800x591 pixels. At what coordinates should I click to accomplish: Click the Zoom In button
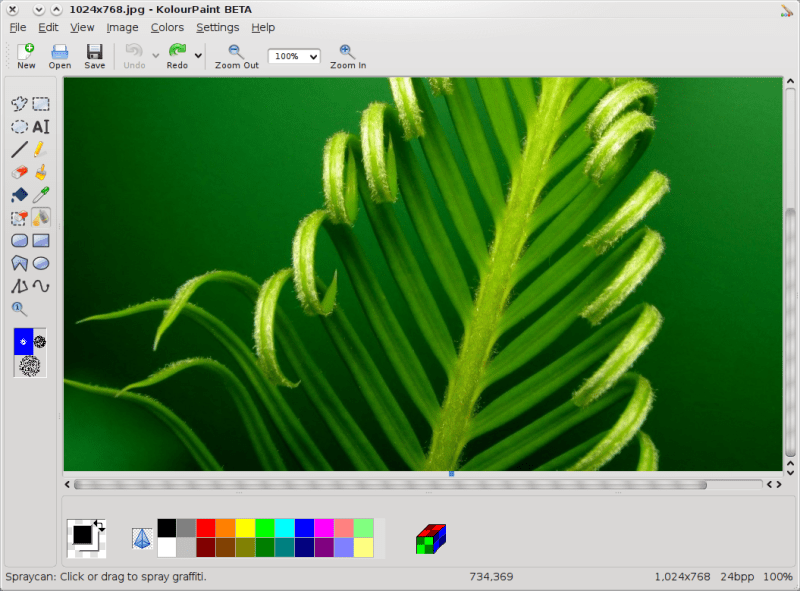(347, 56)
